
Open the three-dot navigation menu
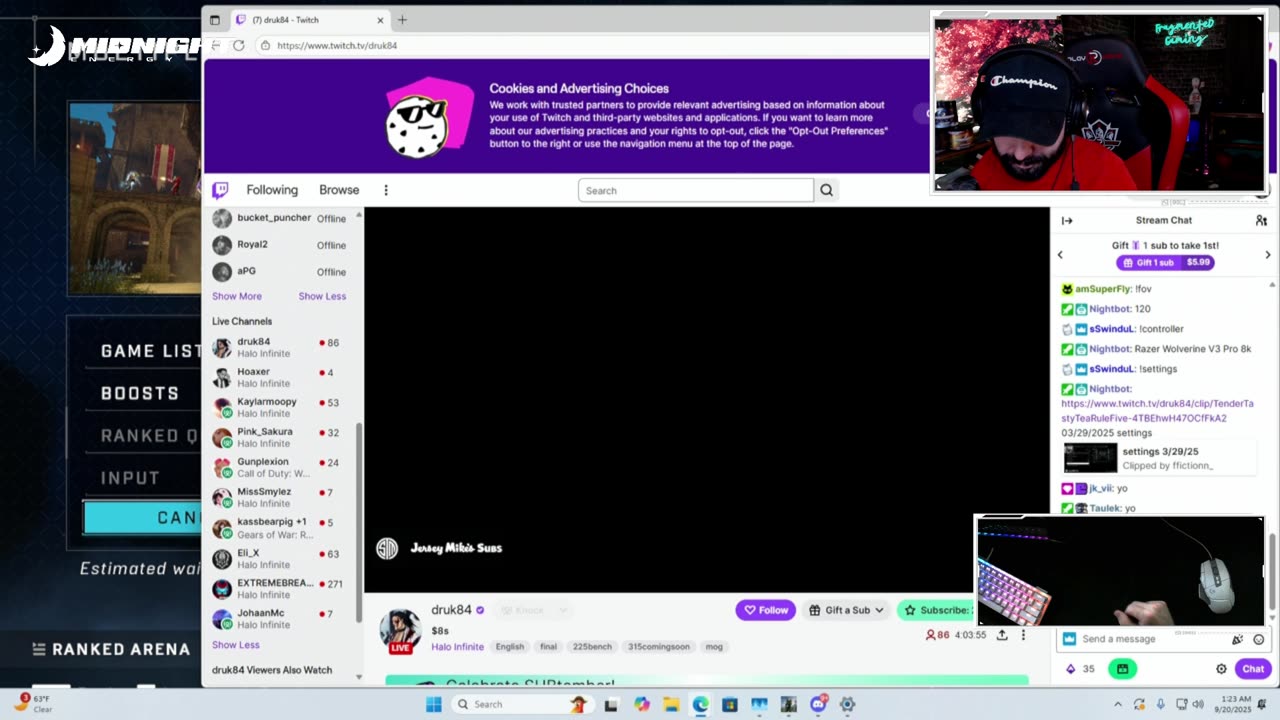click(x=386, y=190)
